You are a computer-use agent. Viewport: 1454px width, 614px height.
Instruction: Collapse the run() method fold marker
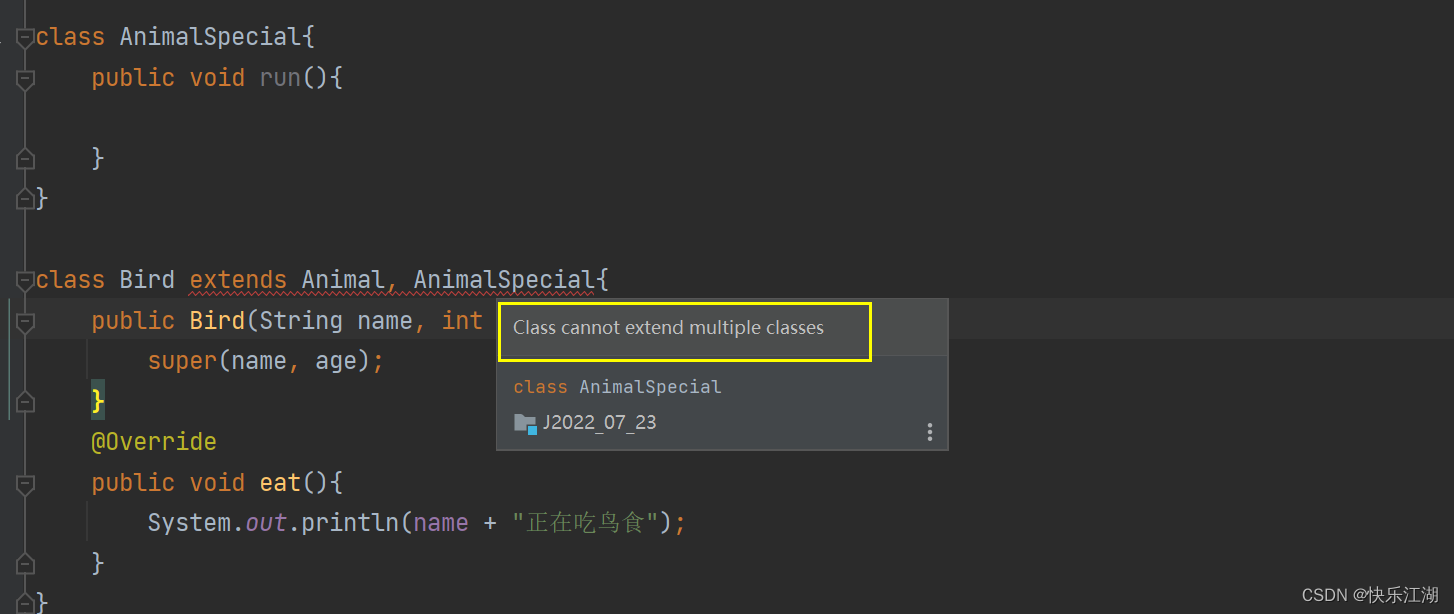[25, 80]
